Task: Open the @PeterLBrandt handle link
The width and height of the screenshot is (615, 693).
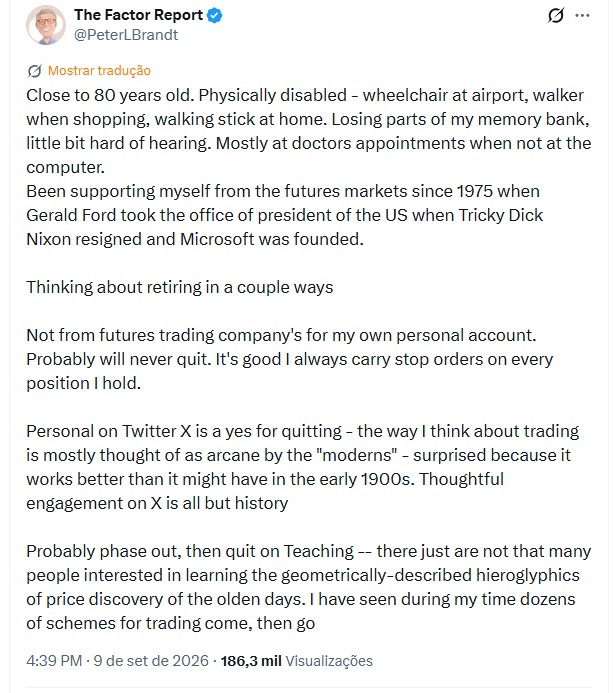Action: (x=126, y=35)
